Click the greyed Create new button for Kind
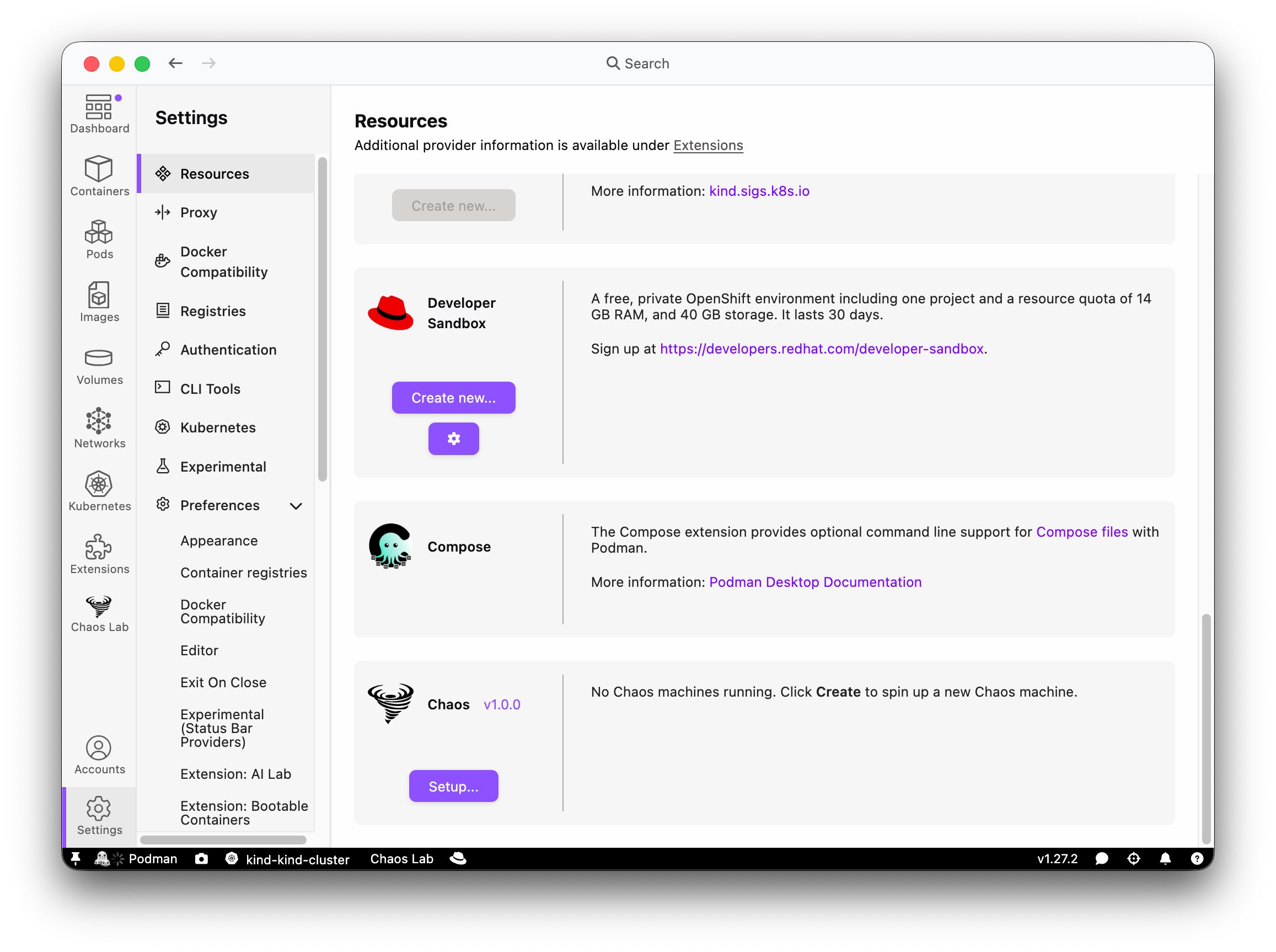 453,206
